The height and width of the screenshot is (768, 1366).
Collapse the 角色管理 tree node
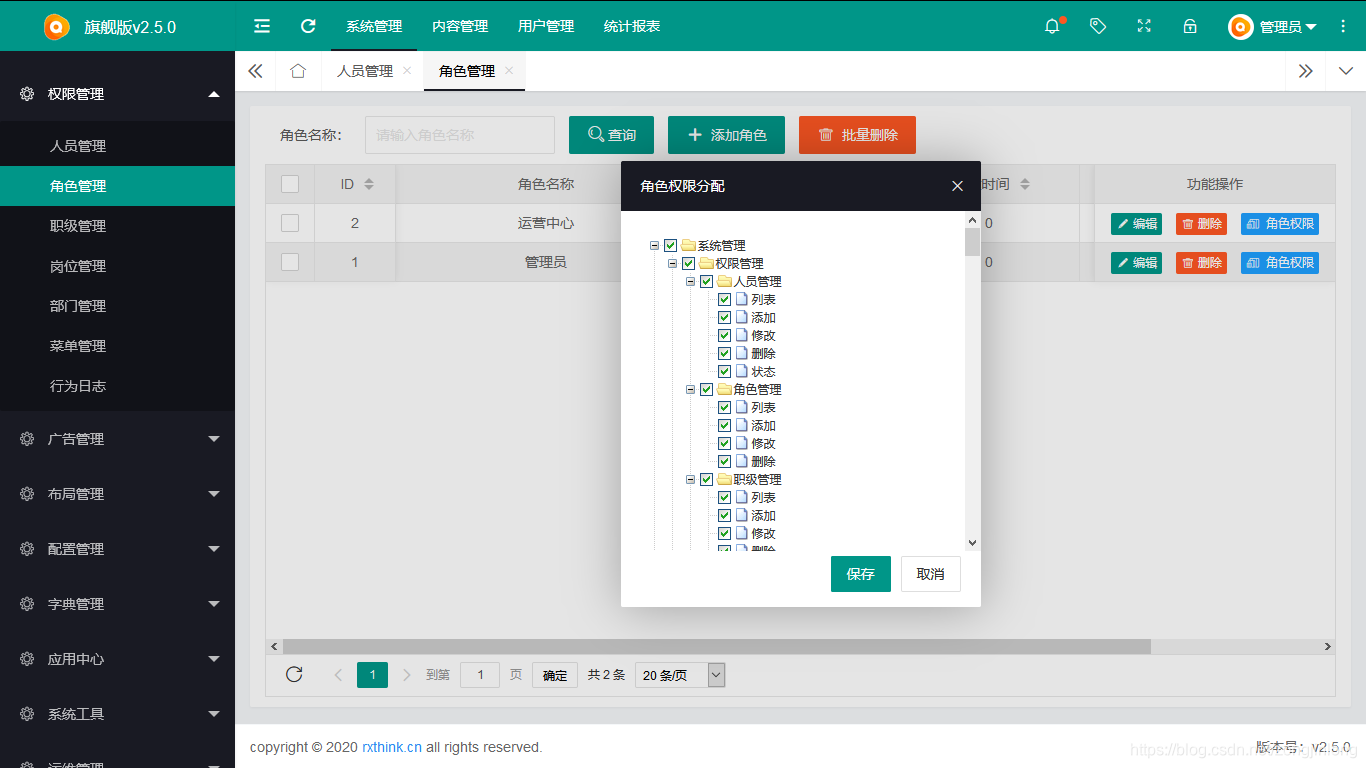tap(690, 390)
